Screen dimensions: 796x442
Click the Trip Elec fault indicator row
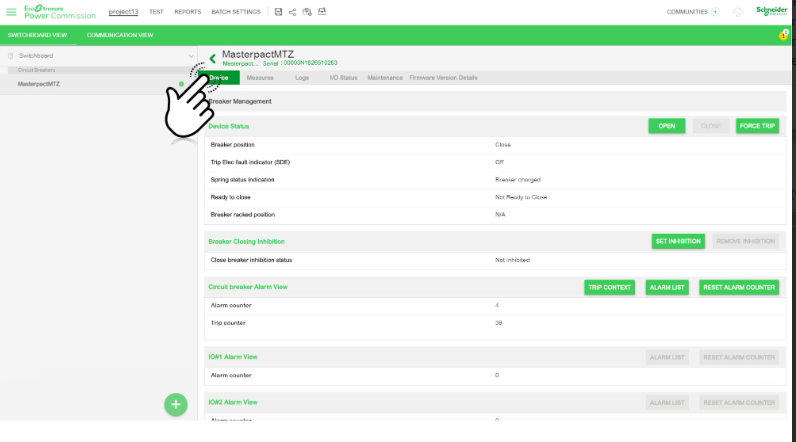[495, 162]
